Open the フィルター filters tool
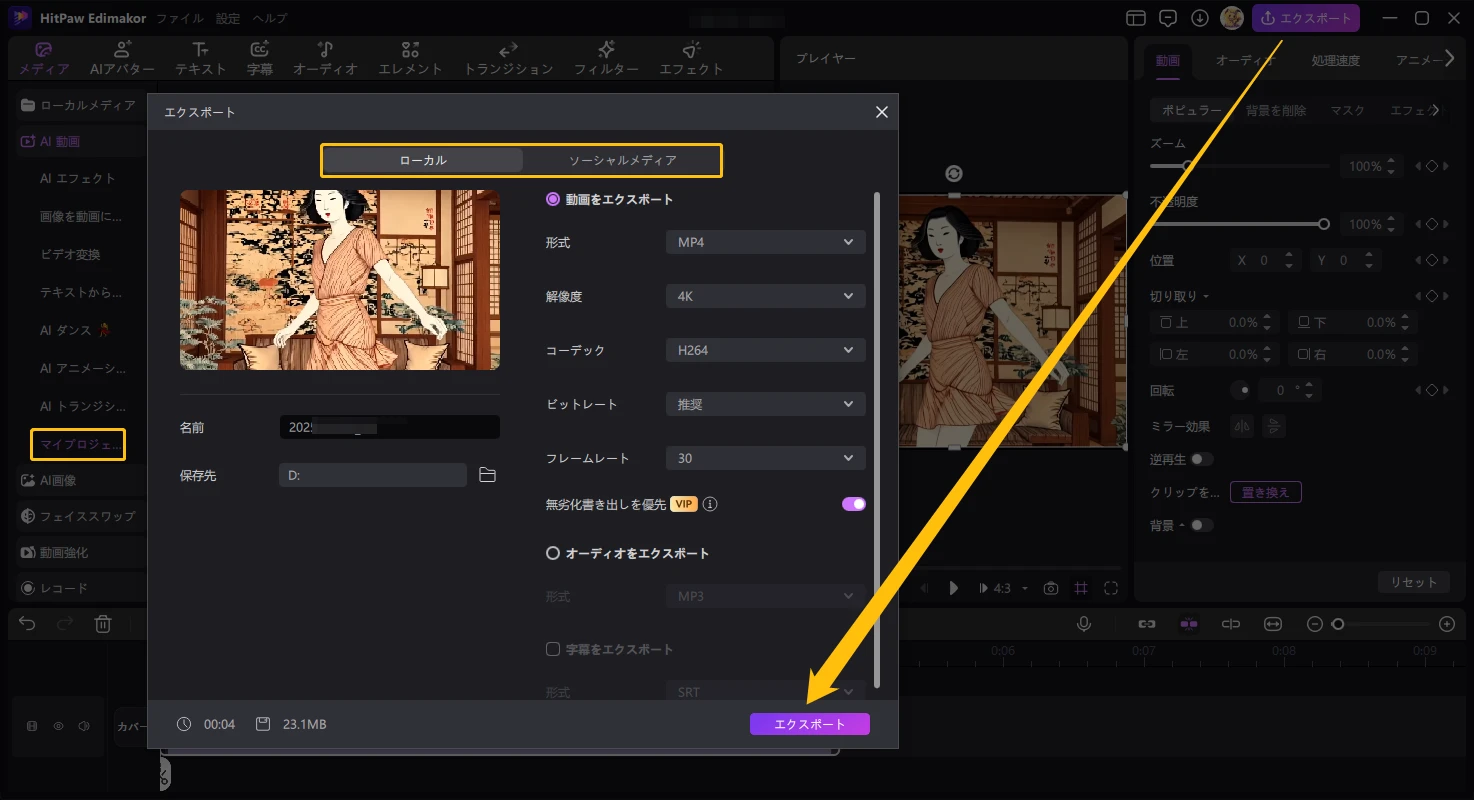Image resolution: width=1474 pixels, height=800 pixels. coord(606,59)
